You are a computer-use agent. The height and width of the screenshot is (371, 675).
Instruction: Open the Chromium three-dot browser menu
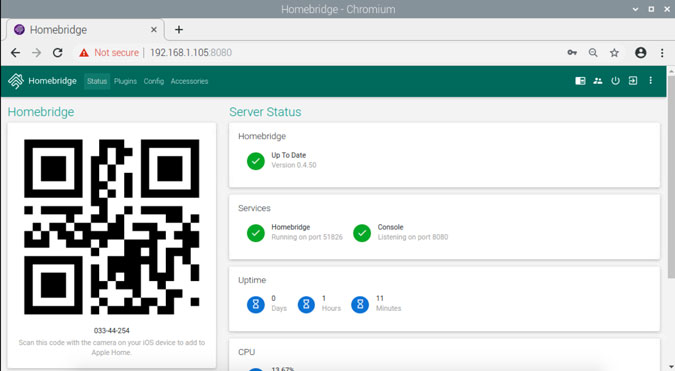pos(662,53)
